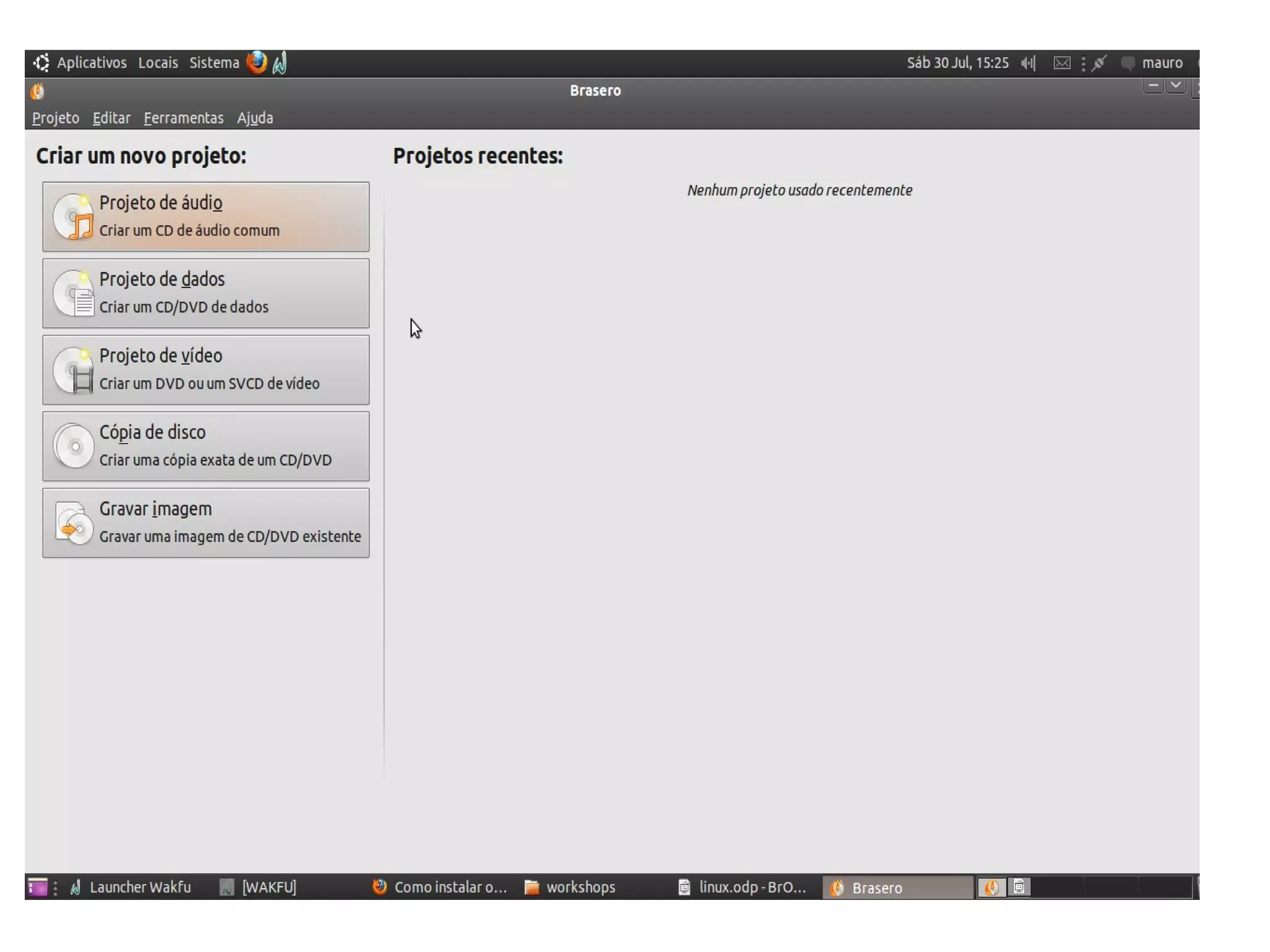
Task: Launch Firefox from the top panel
Action: 256,62
